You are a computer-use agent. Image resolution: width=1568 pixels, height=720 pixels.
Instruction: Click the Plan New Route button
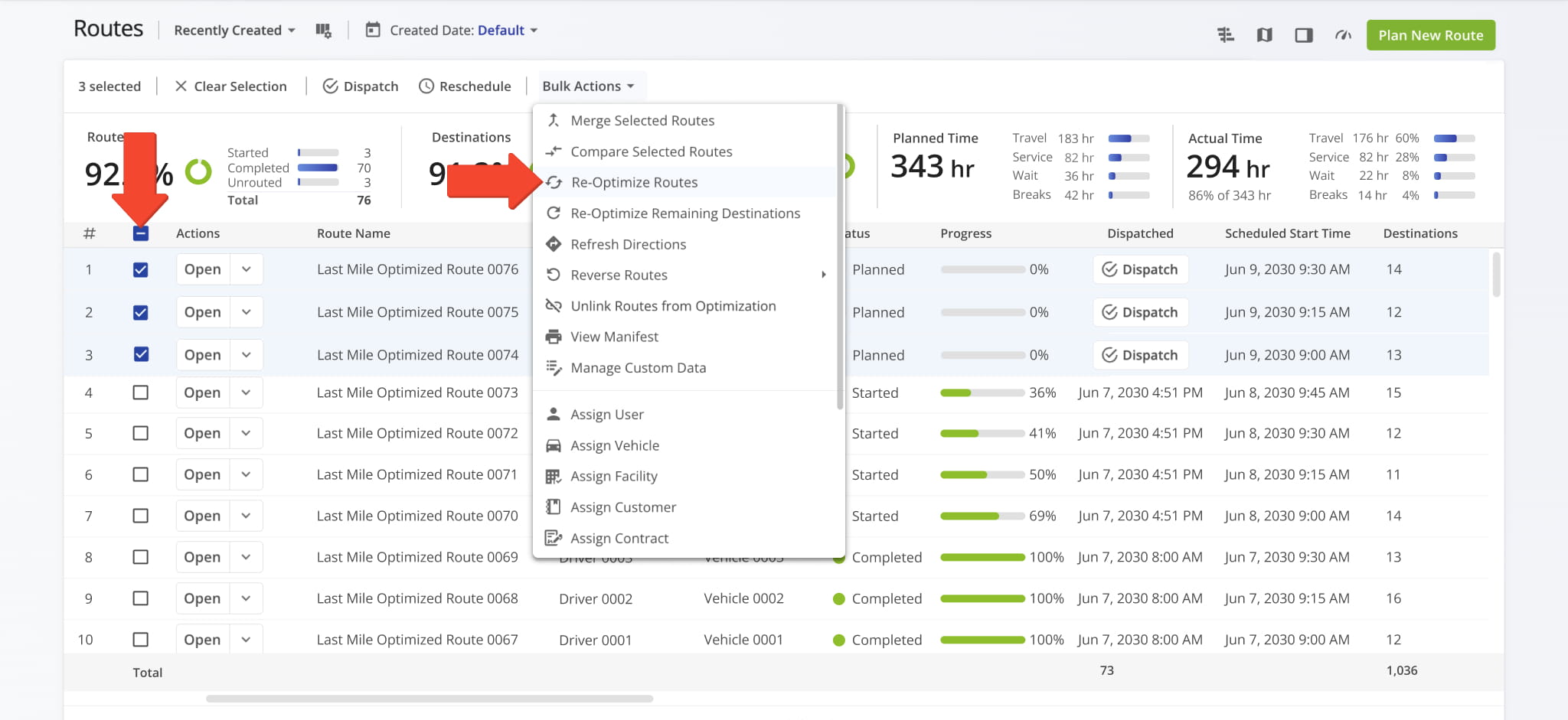[x=1430, y=35]
